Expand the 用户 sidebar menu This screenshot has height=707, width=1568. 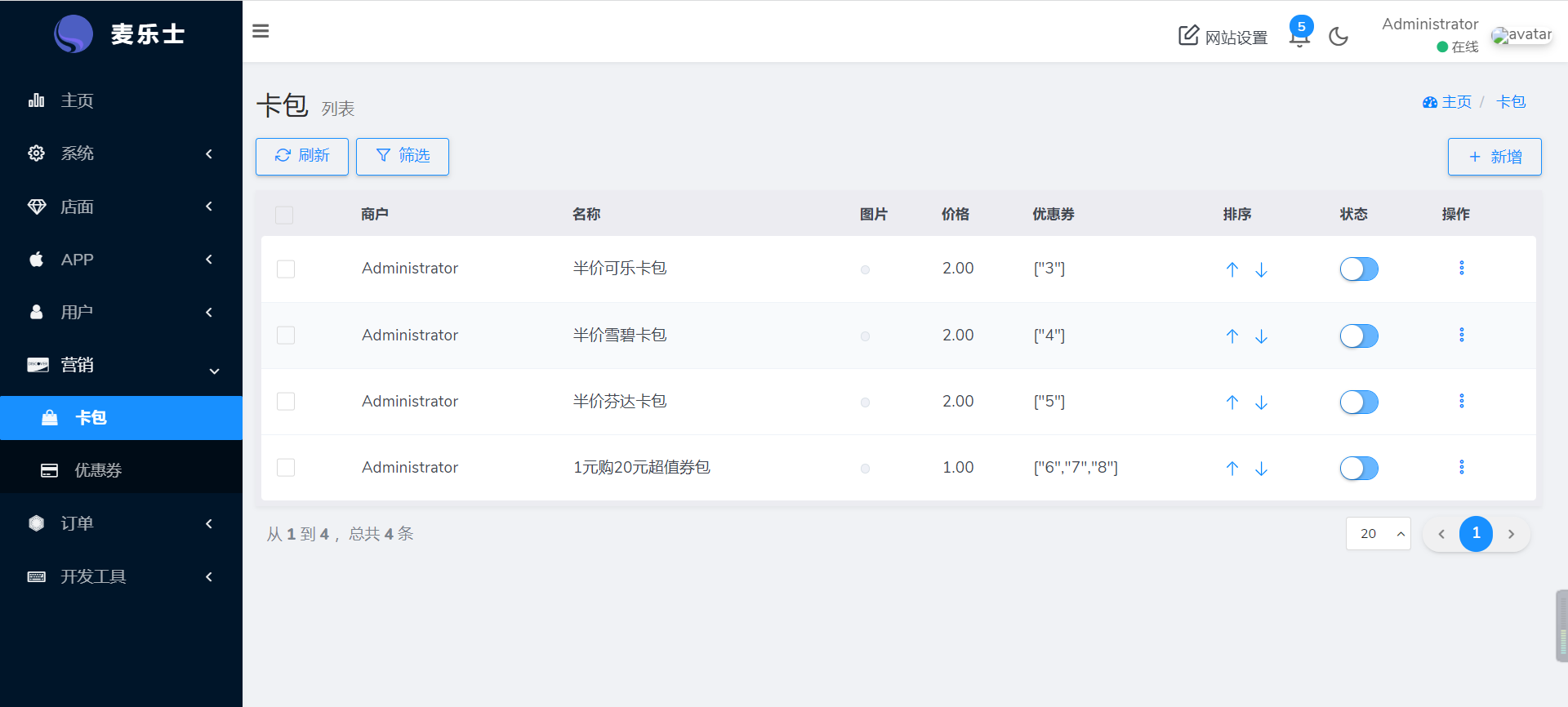point(121,313)
